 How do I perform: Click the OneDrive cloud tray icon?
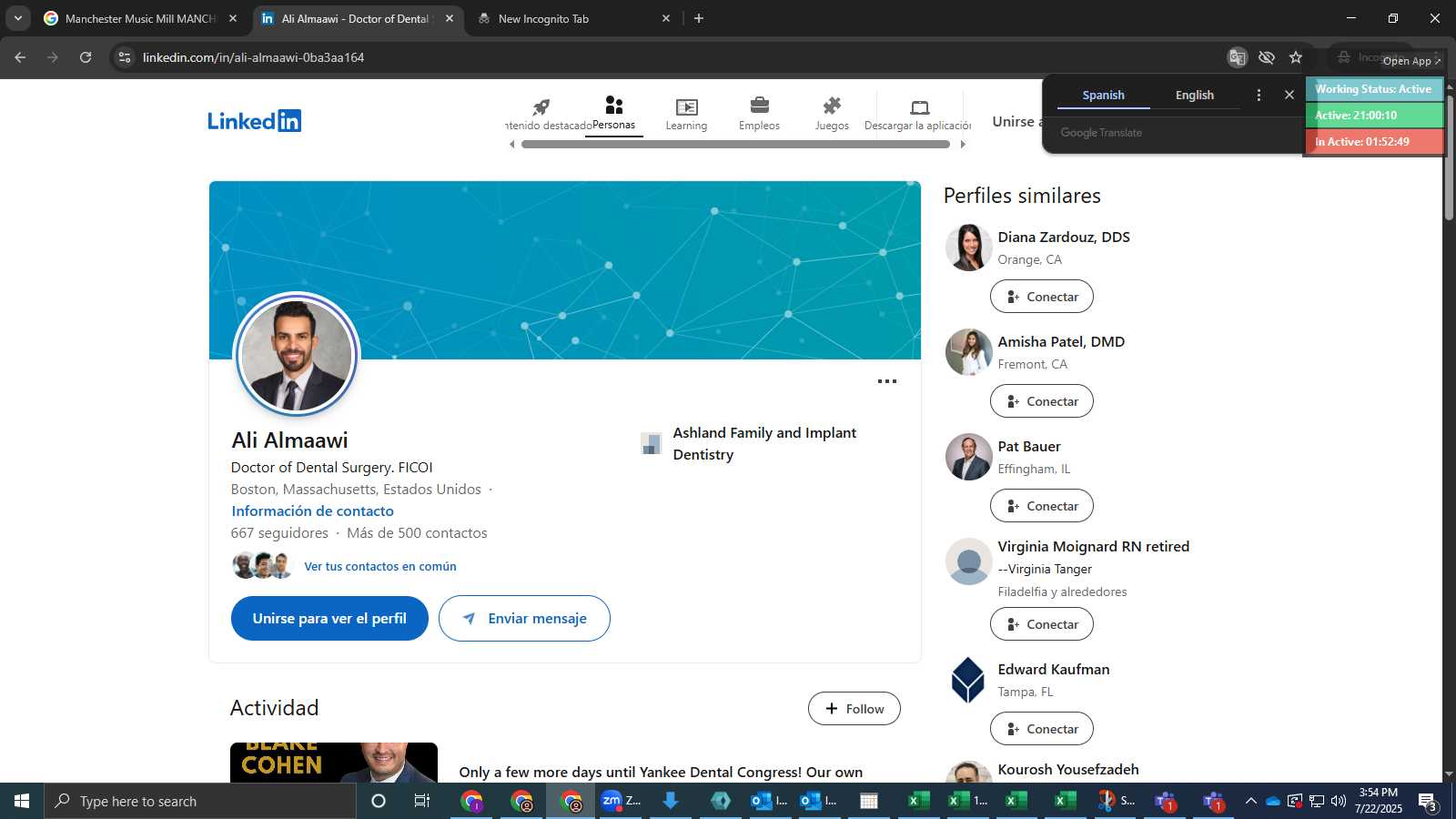pos(1272,801)
